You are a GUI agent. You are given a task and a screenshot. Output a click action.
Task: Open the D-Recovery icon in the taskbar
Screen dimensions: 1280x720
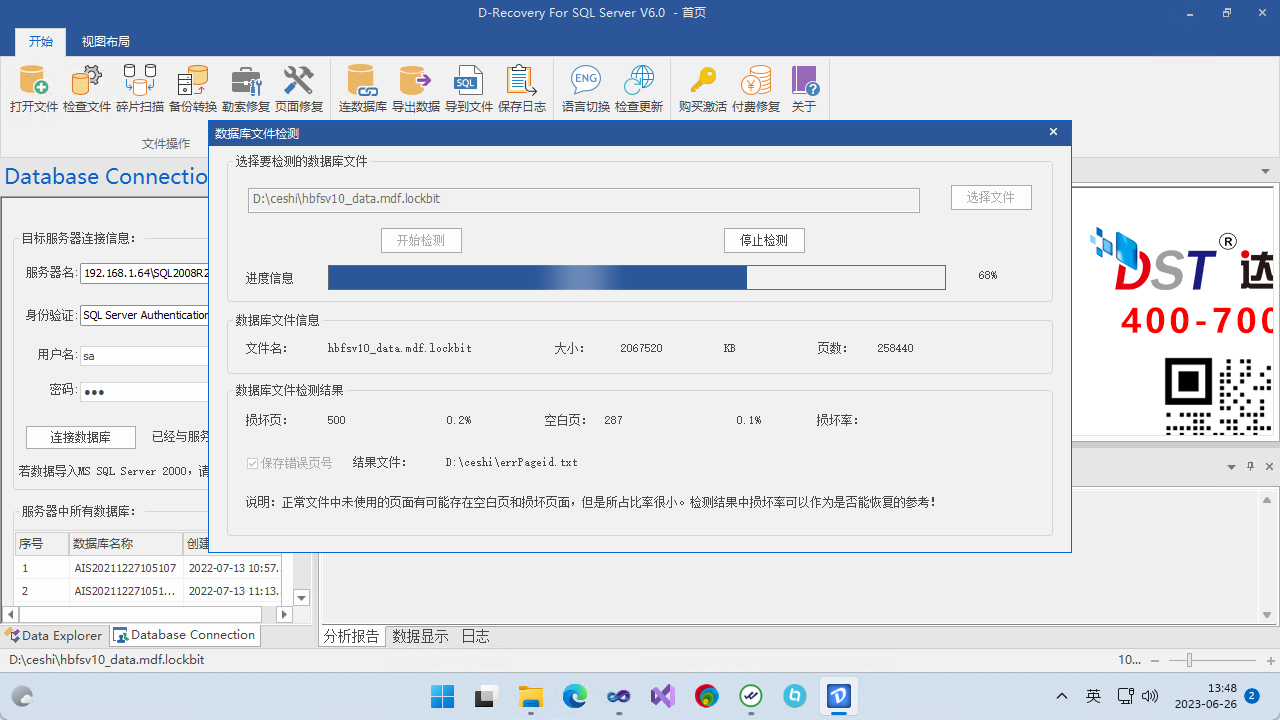click(x=838, y=697)
